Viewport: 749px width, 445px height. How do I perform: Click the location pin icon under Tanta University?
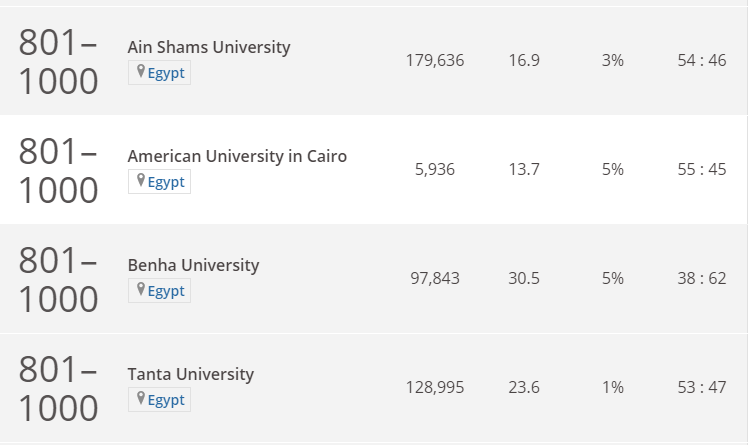click(140, 398)
